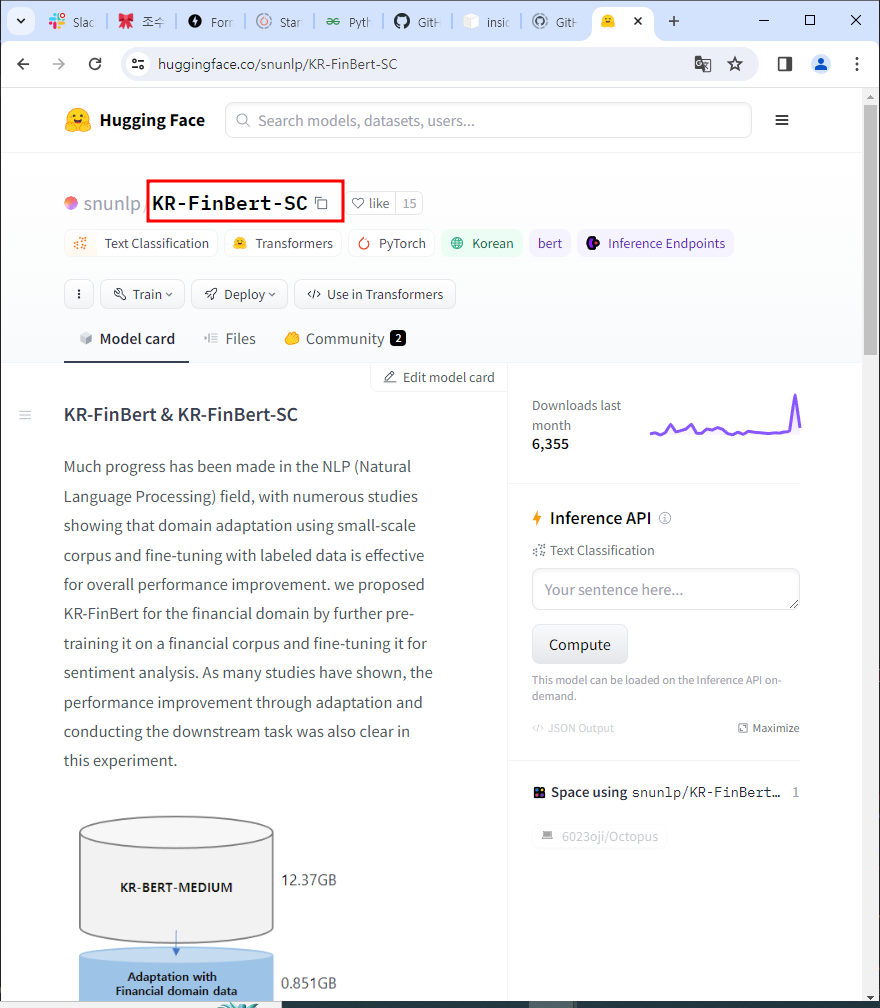Translate this page icon

point(703,64)
